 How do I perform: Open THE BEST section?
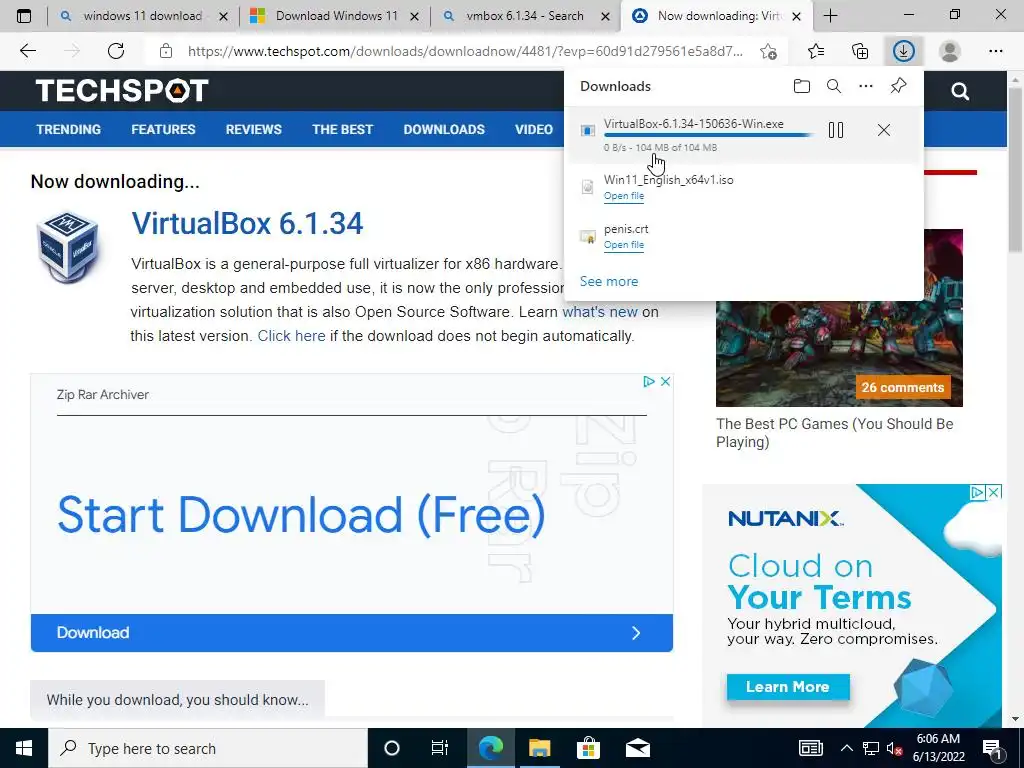pyautogui.click(x=342, y=129)
